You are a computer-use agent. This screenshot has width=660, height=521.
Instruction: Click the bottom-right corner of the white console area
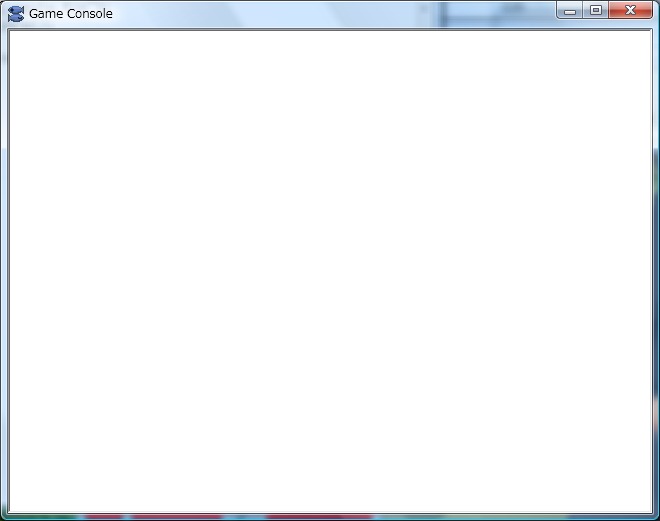click(648, 509)
